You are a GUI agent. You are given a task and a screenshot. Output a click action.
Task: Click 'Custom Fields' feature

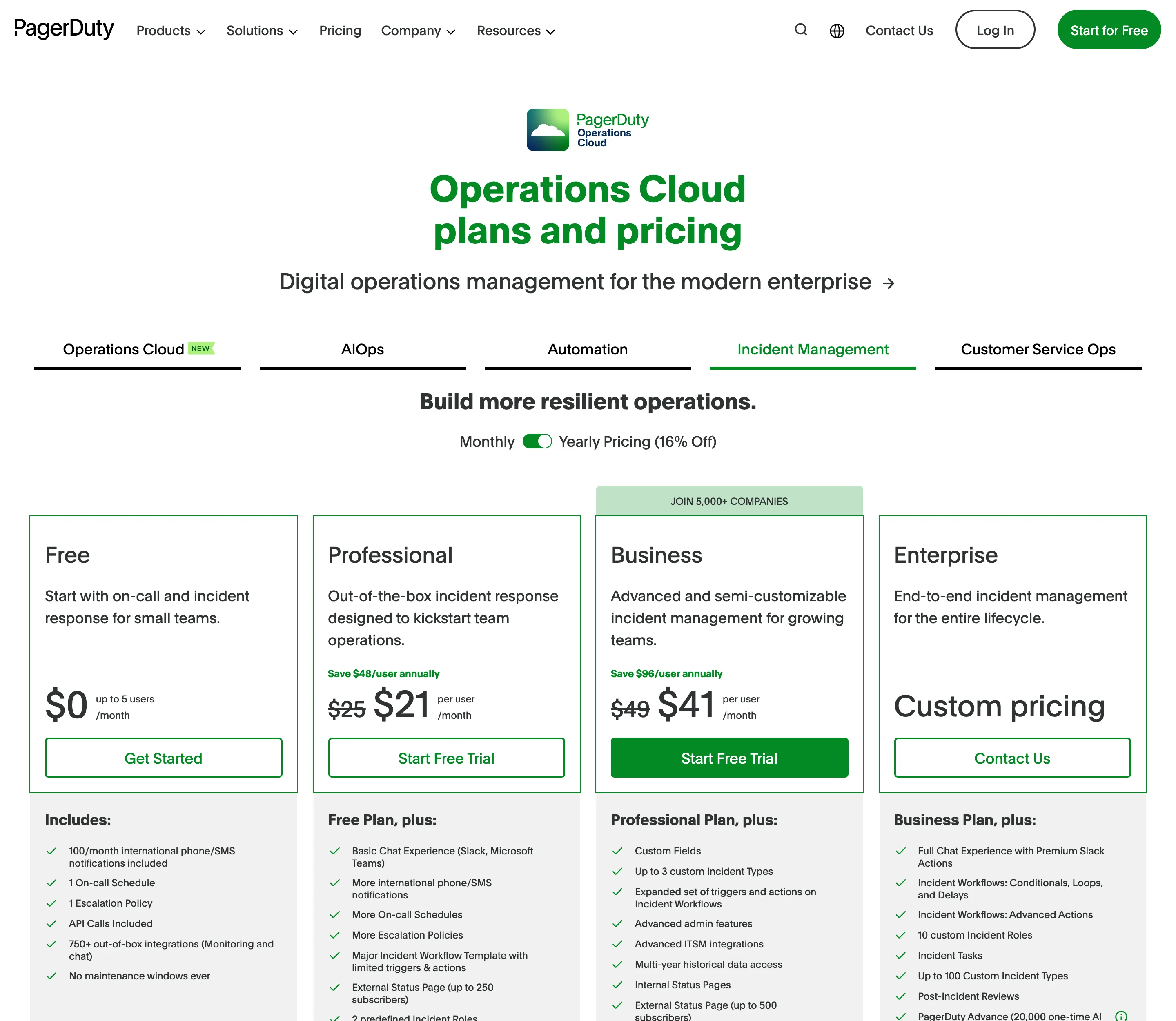point(668,851)
